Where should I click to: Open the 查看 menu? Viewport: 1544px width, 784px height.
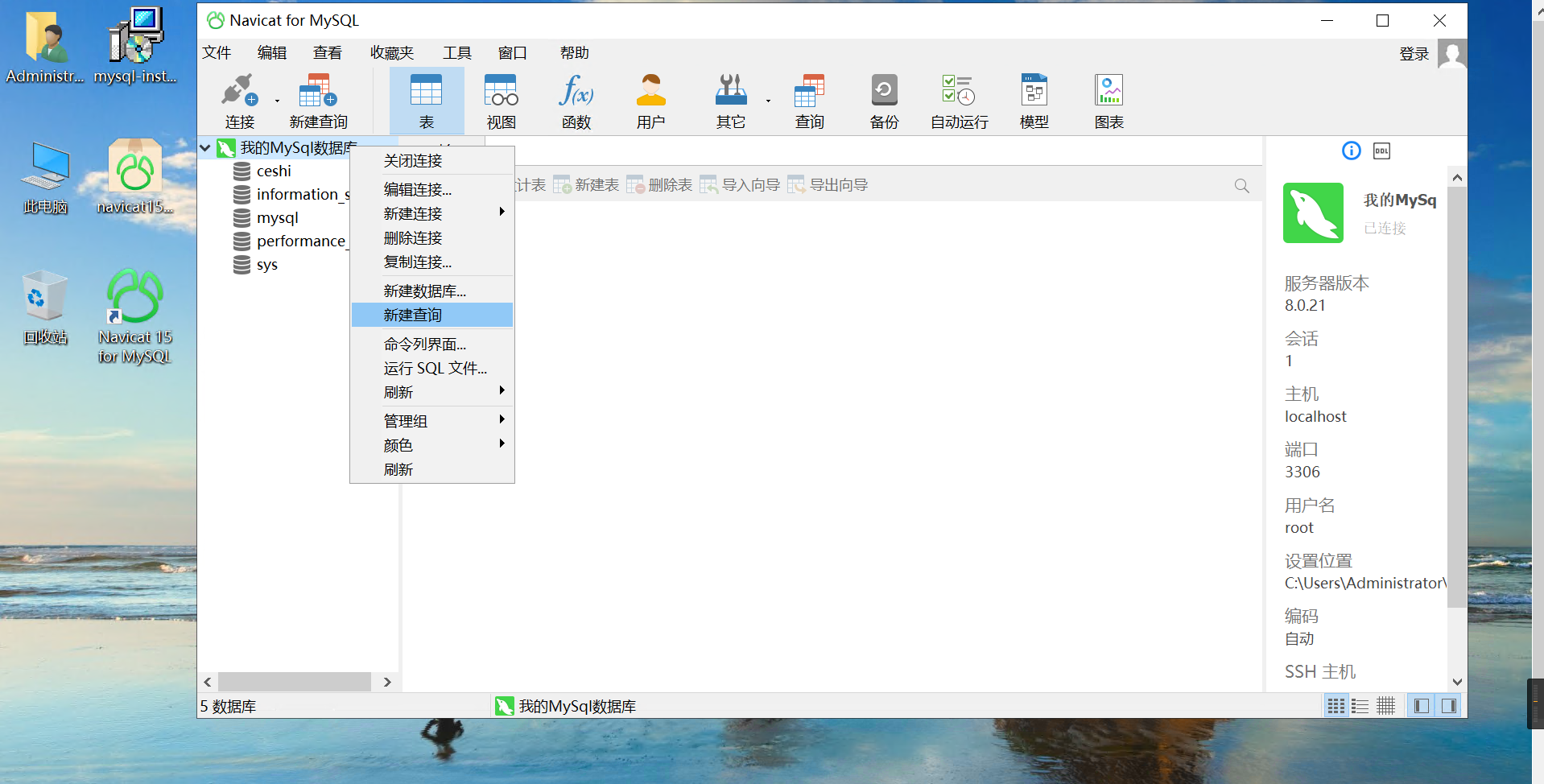point(328,53)
